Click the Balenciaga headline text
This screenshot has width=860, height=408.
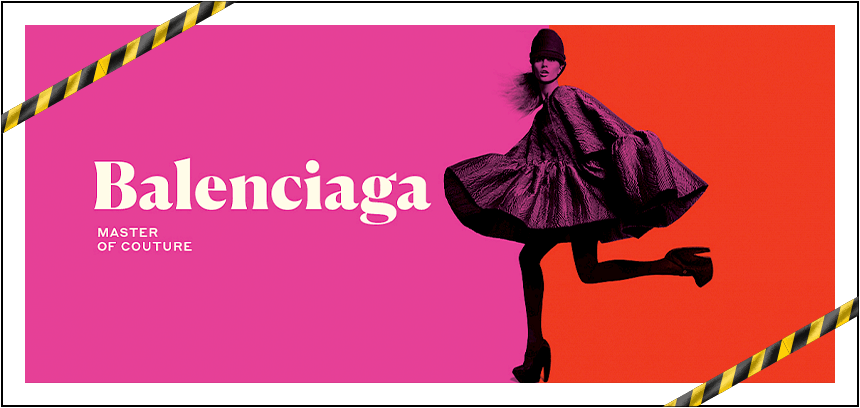coord(262,191)
